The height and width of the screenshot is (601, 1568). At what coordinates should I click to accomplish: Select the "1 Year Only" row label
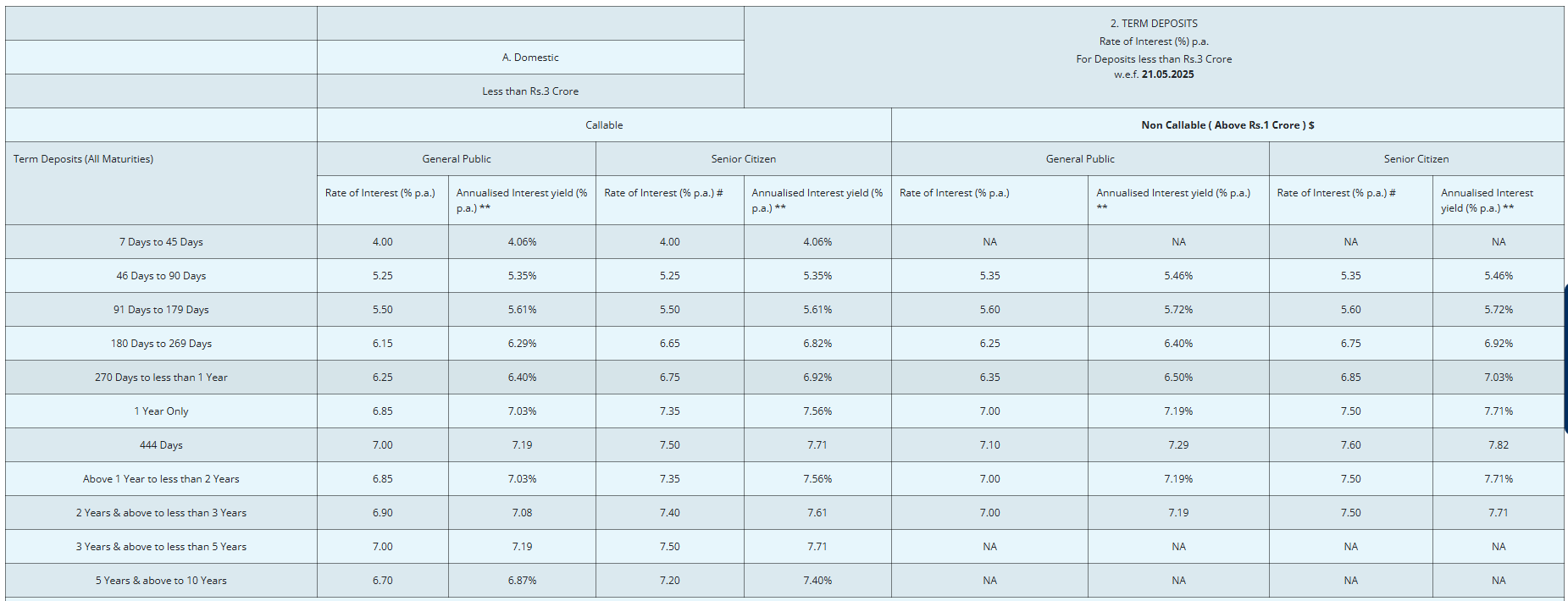point(161,411)
